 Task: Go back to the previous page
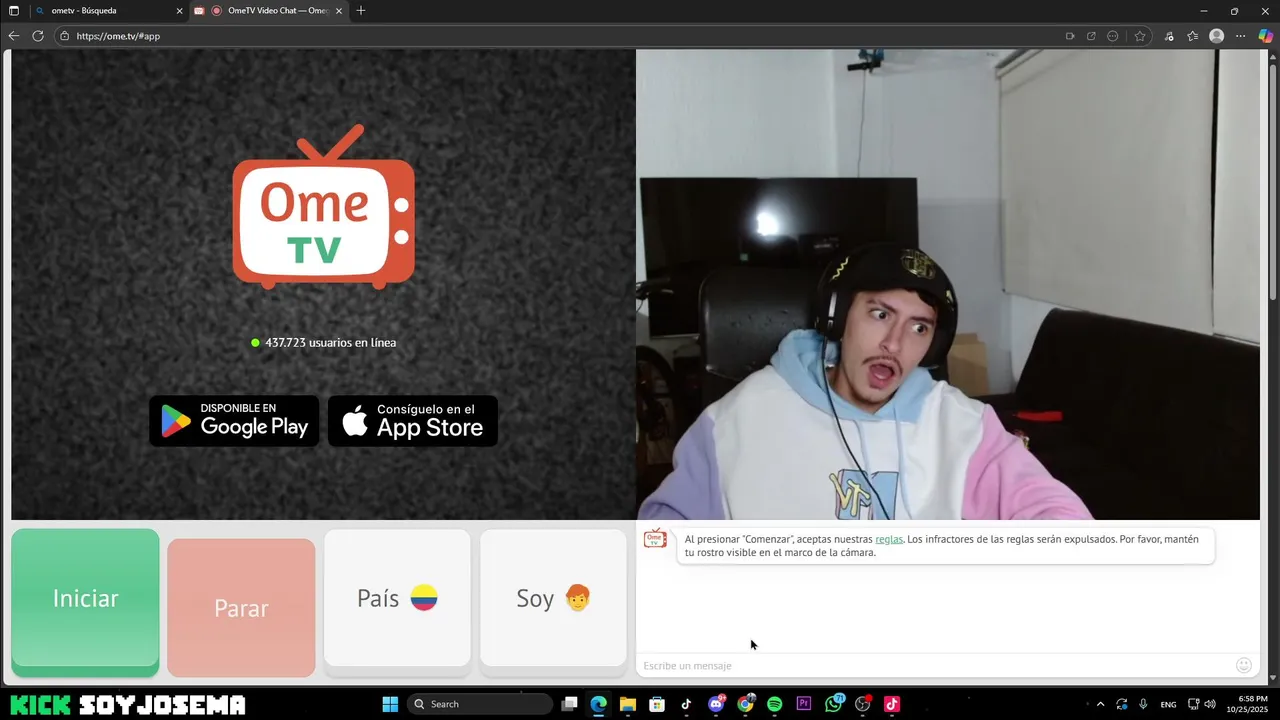click(14, 36)
